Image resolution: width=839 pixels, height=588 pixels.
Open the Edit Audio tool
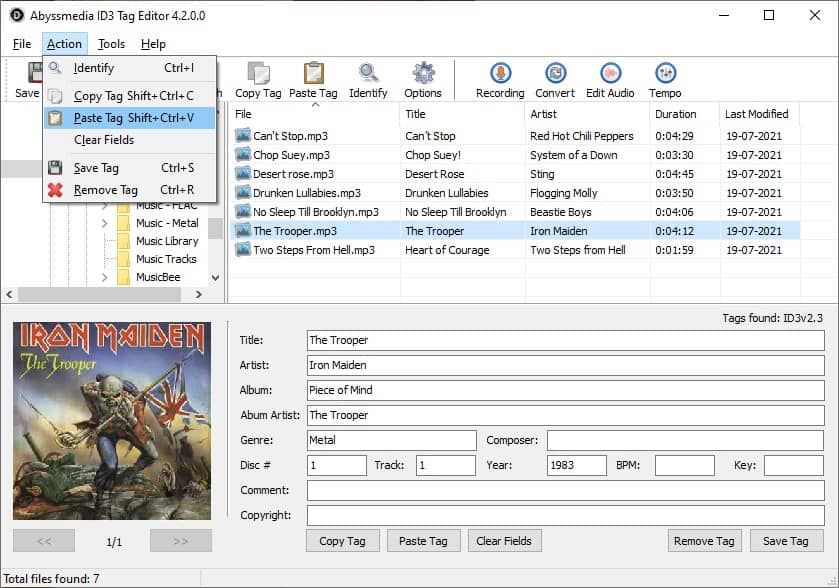(x=610, y=73)
